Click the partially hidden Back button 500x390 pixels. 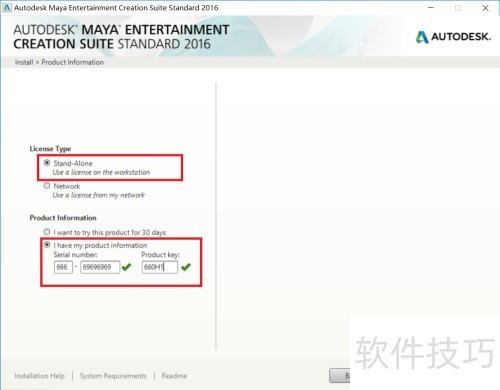point(340,376)
